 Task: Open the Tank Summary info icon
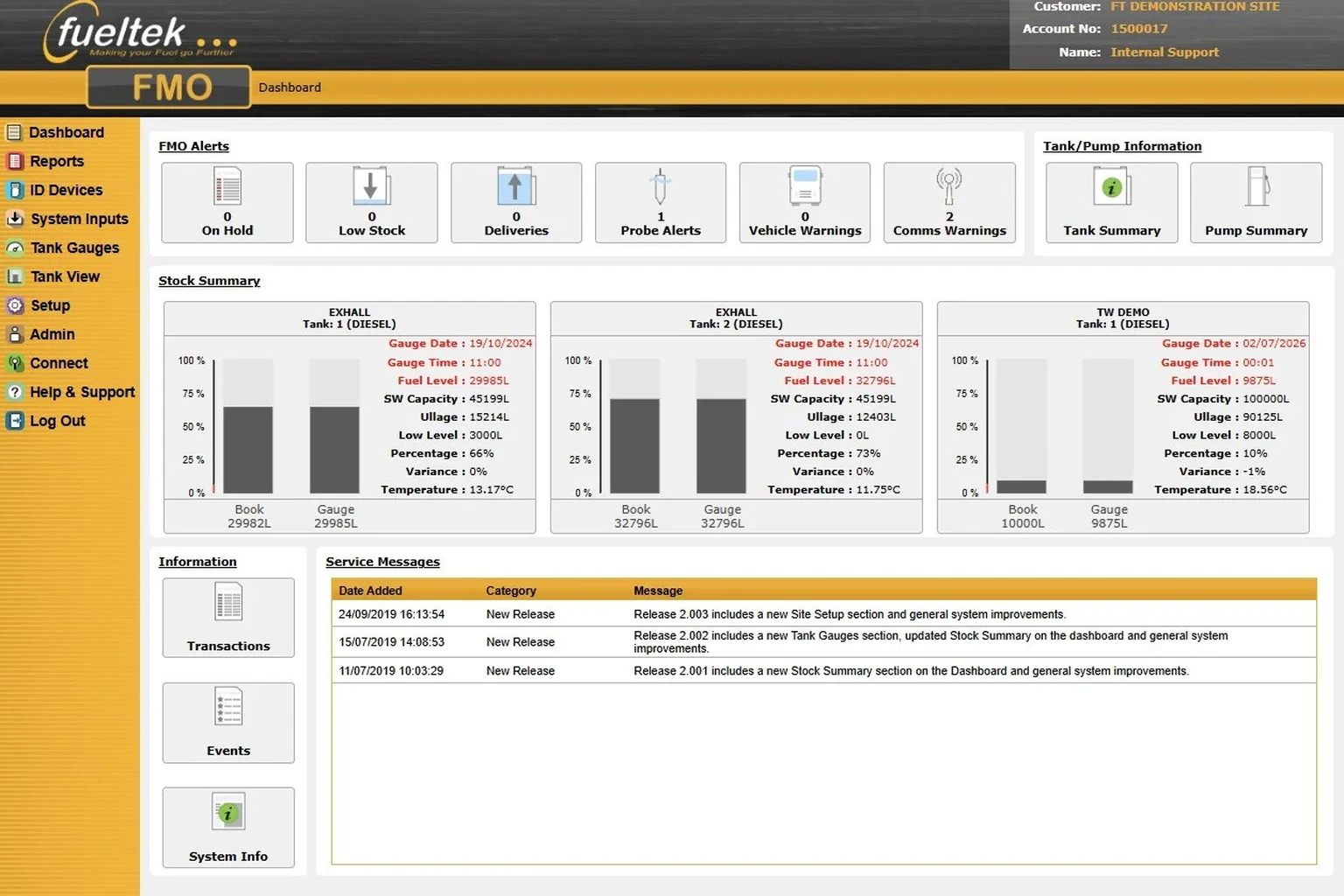tap(1112, 185)
